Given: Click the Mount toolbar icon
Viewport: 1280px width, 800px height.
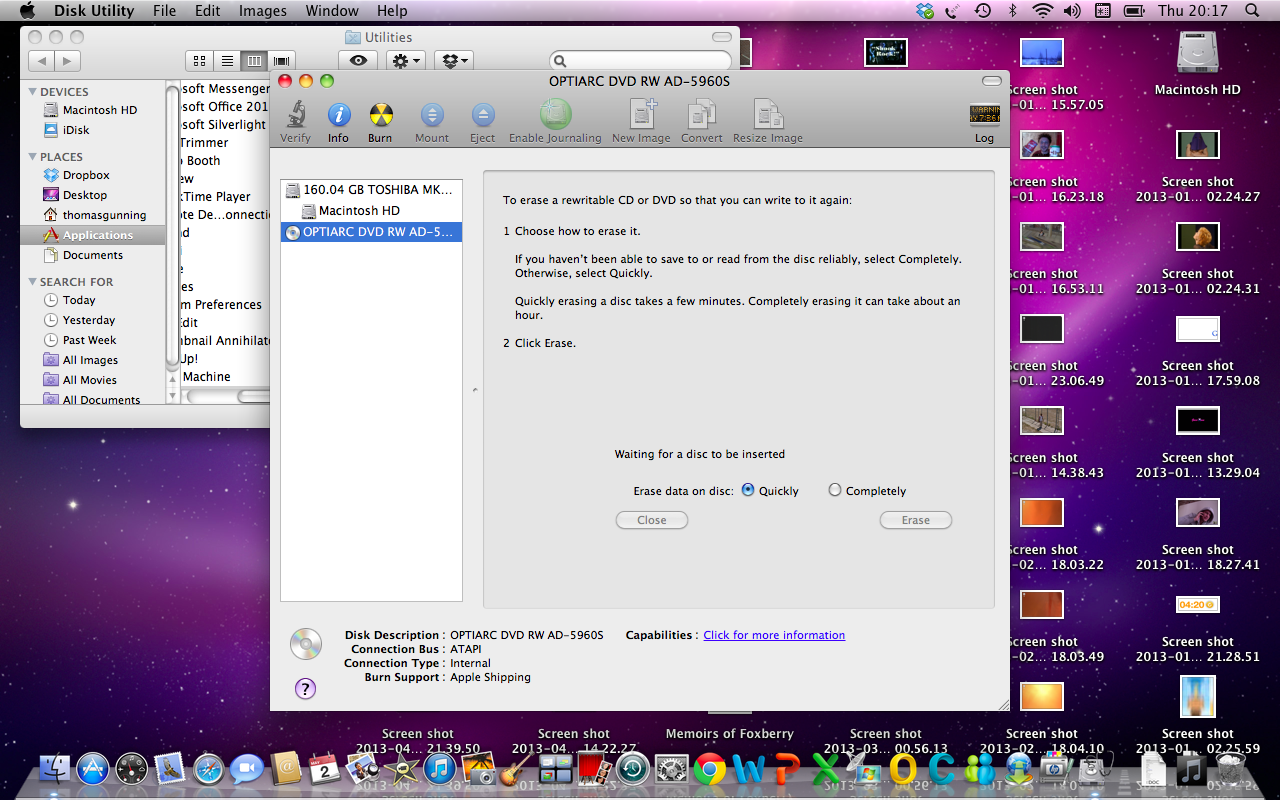Looking at the screenshot, I should 432,114.
